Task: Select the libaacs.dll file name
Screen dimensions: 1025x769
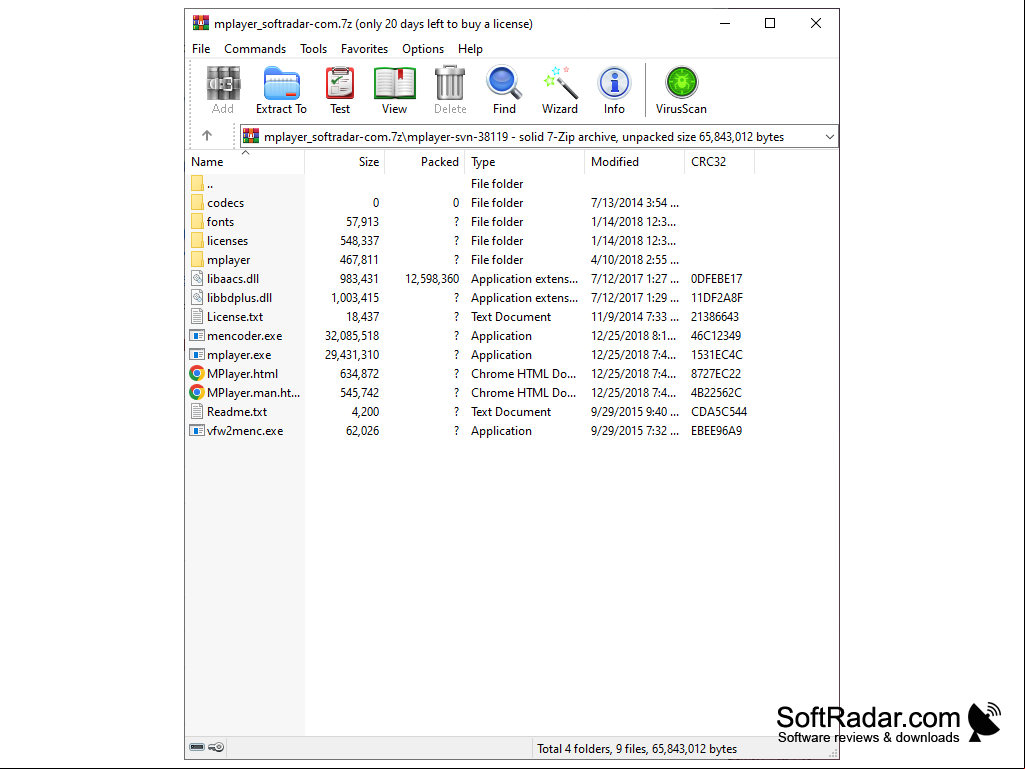Action: 233,279
